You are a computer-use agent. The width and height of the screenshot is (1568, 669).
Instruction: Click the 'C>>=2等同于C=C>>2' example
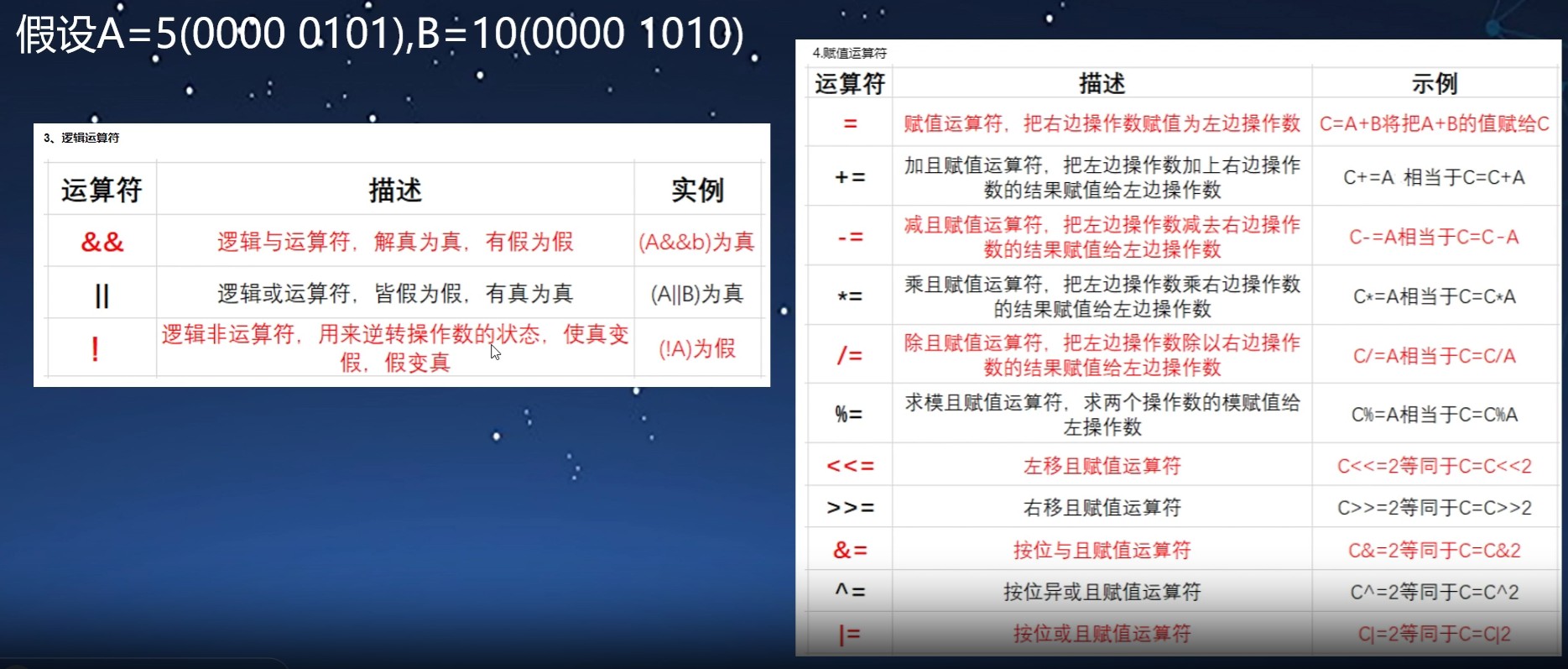pos(1435,508)
